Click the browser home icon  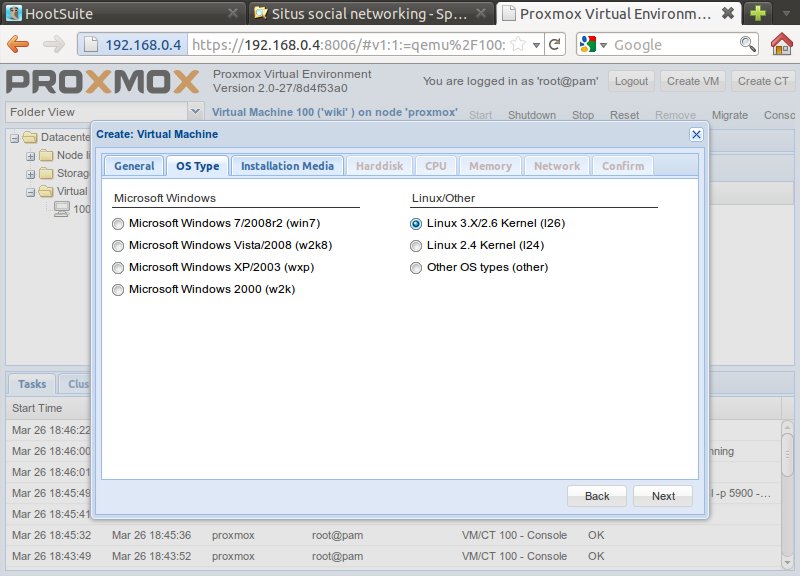782,45
